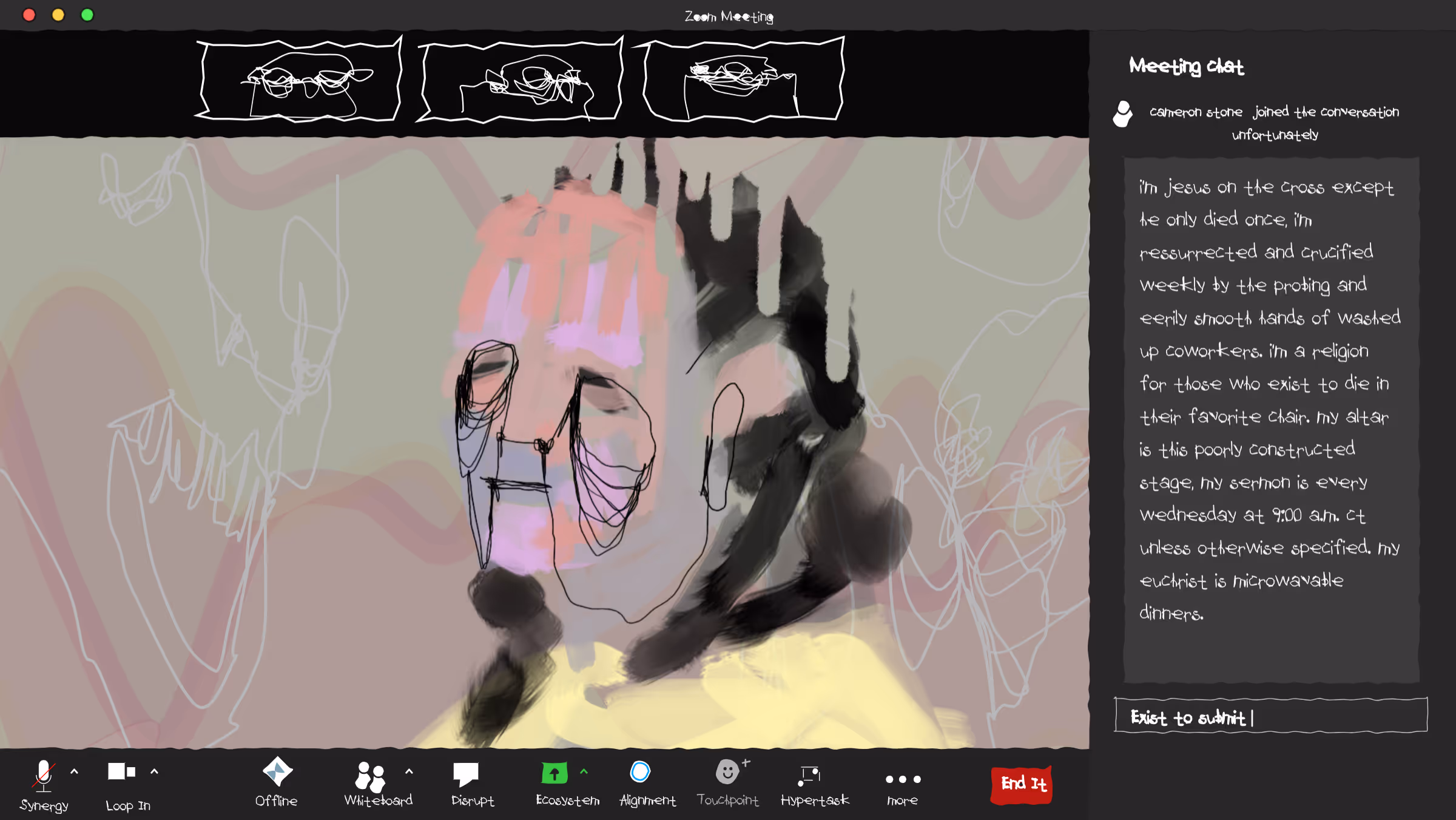The image size is (1456, 820).
Task: Click the Offline diamond icon
Action: tap(277, 772)
